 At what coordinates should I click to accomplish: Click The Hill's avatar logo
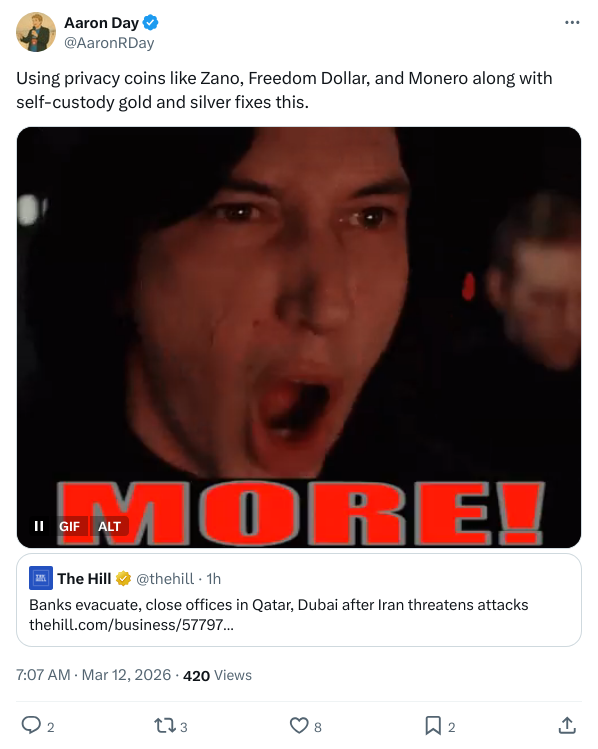[x=41, y=578]
